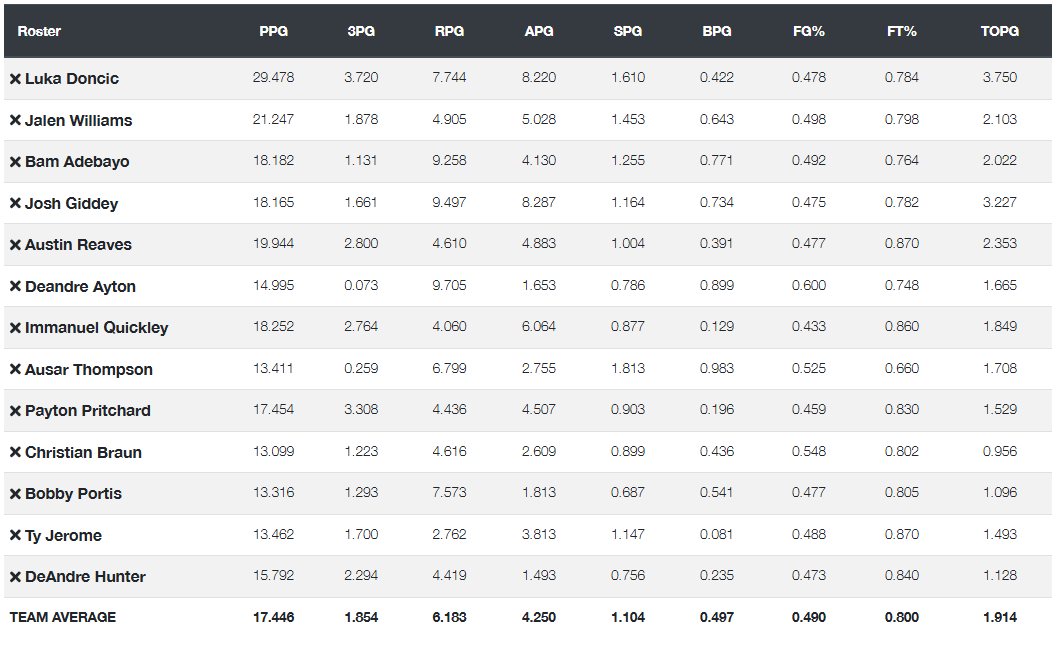
Task: Click the X next to Bam Adebayo
Action: pyautogui.click(x=15, y=162)
